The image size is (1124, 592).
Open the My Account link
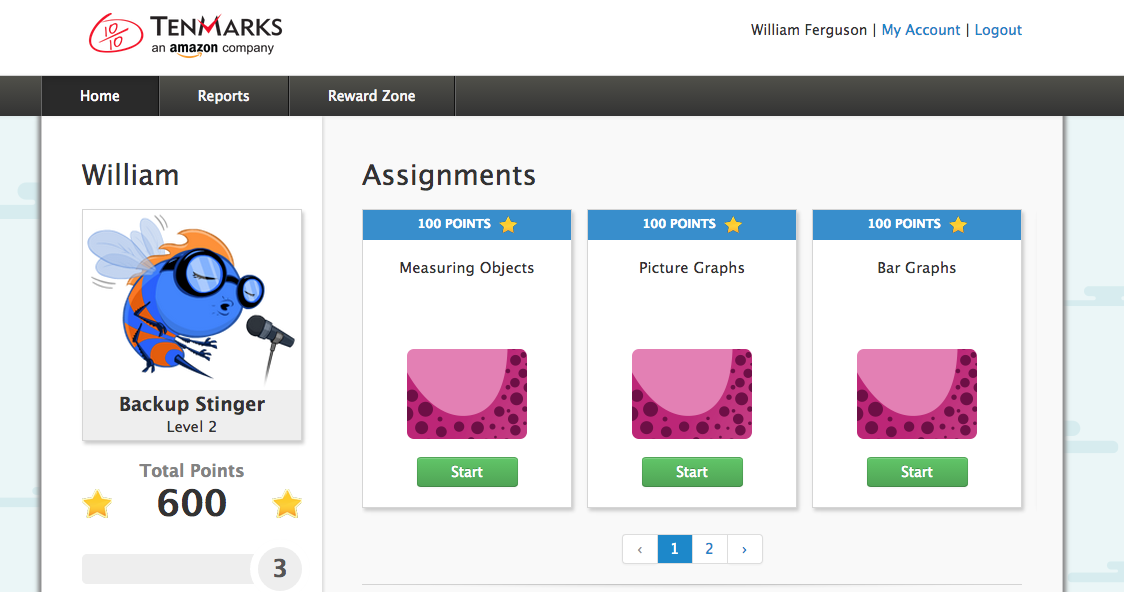coord(920,30)
